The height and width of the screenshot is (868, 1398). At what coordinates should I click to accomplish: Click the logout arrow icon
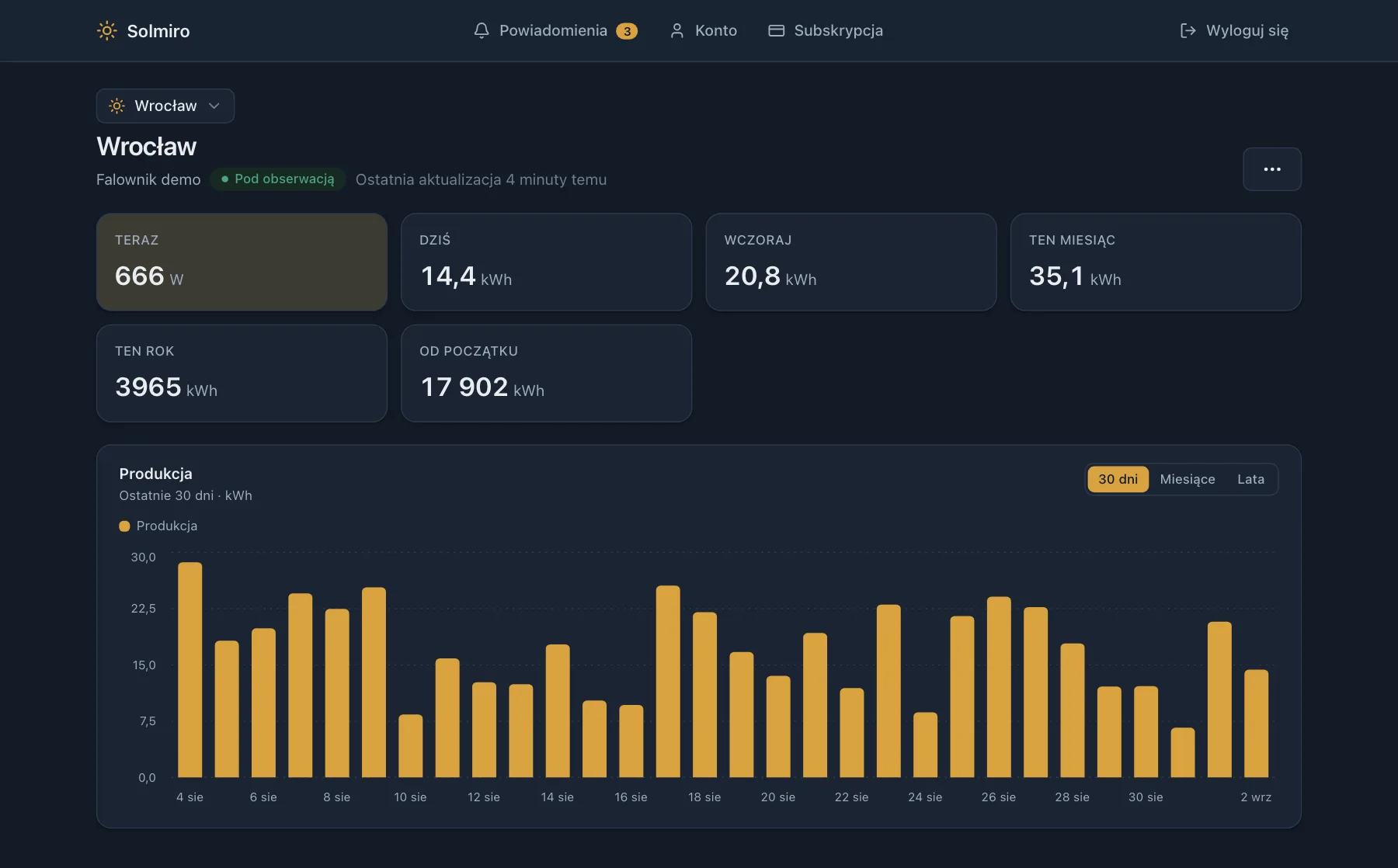click(x=1188, y=30)
